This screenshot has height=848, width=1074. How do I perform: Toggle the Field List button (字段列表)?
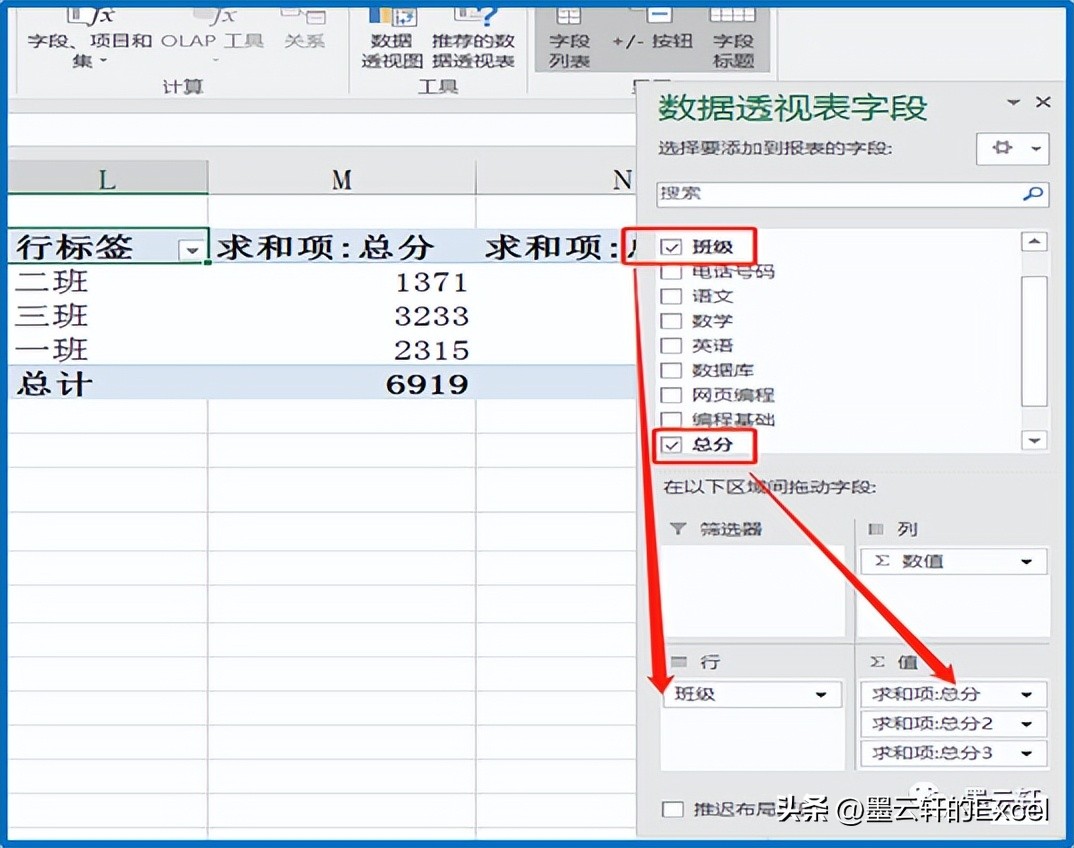[x=569, y=40]
